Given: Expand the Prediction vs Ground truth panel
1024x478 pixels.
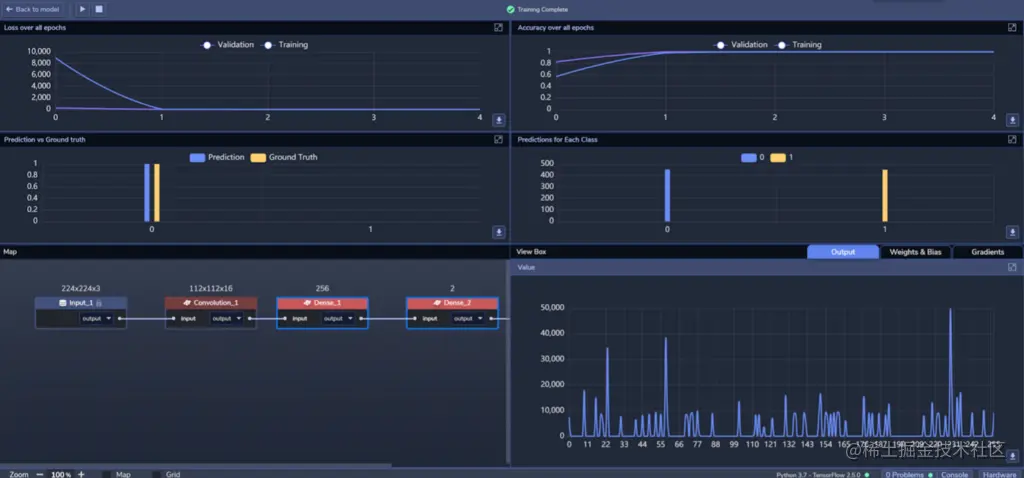Looking at the screenshot, I should [498, 139].
